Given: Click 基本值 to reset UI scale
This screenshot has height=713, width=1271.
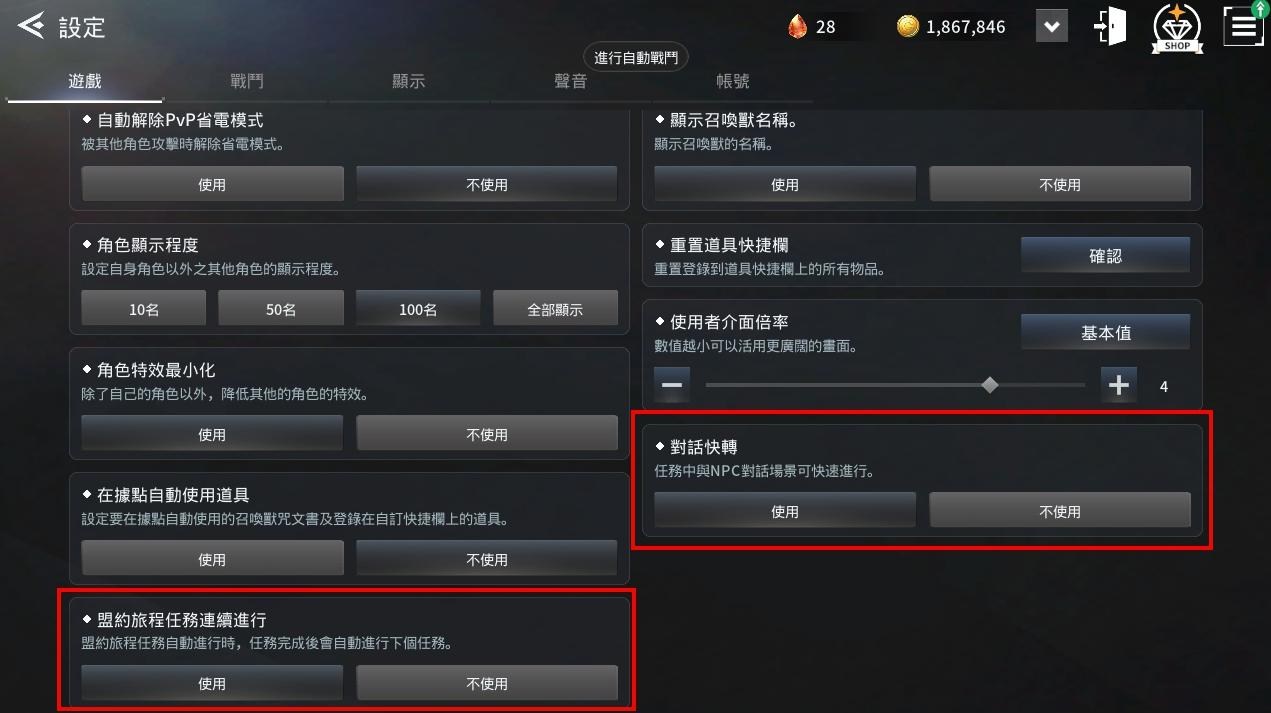Looking at the screenshot, I should pos(1105,333).
